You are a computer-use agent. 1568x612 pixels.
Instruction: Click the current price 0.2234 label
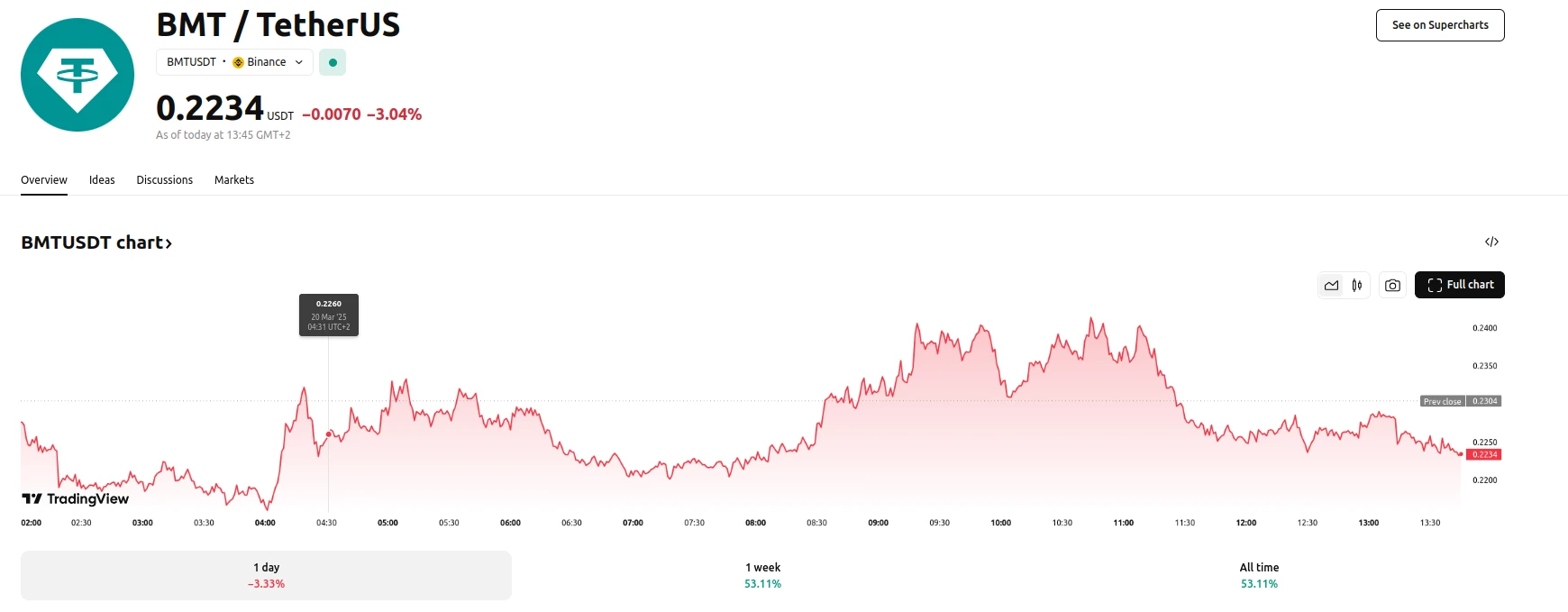click(x=1483, y=454)
